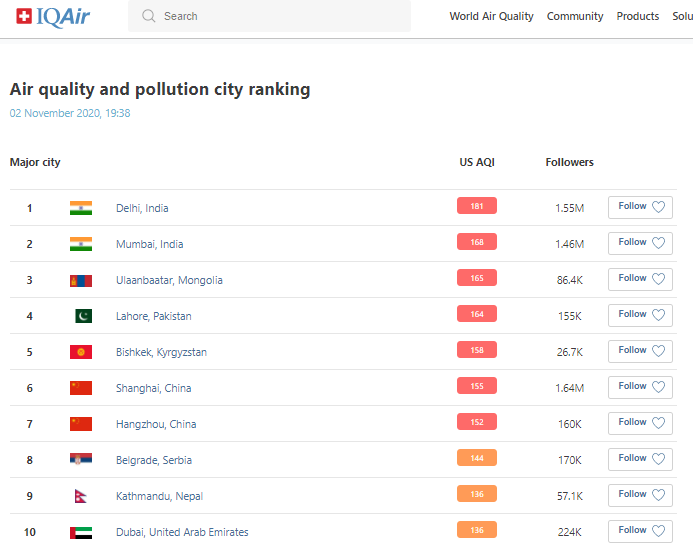The image size is (693, 549).
Task: Click the Mongolia flag icon
Action: (81, 280)
